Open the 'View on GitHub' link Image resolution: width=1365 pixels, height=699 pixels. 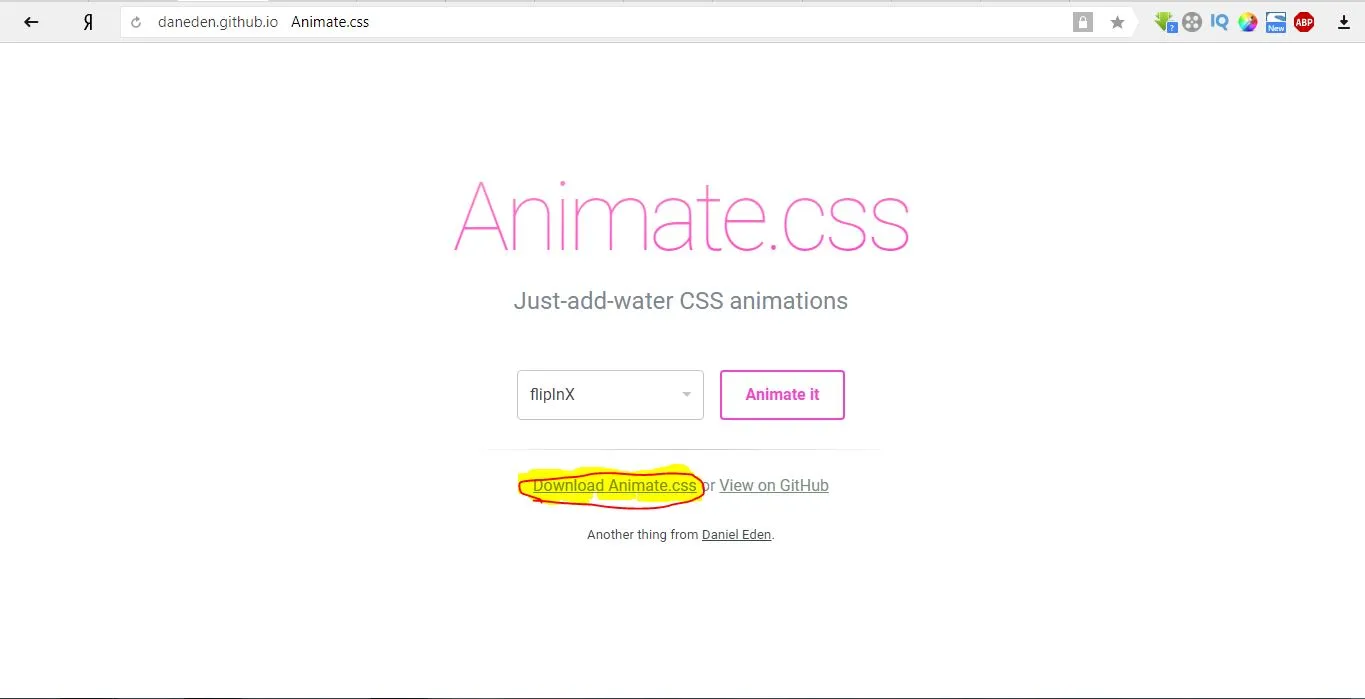click(774, 486)
